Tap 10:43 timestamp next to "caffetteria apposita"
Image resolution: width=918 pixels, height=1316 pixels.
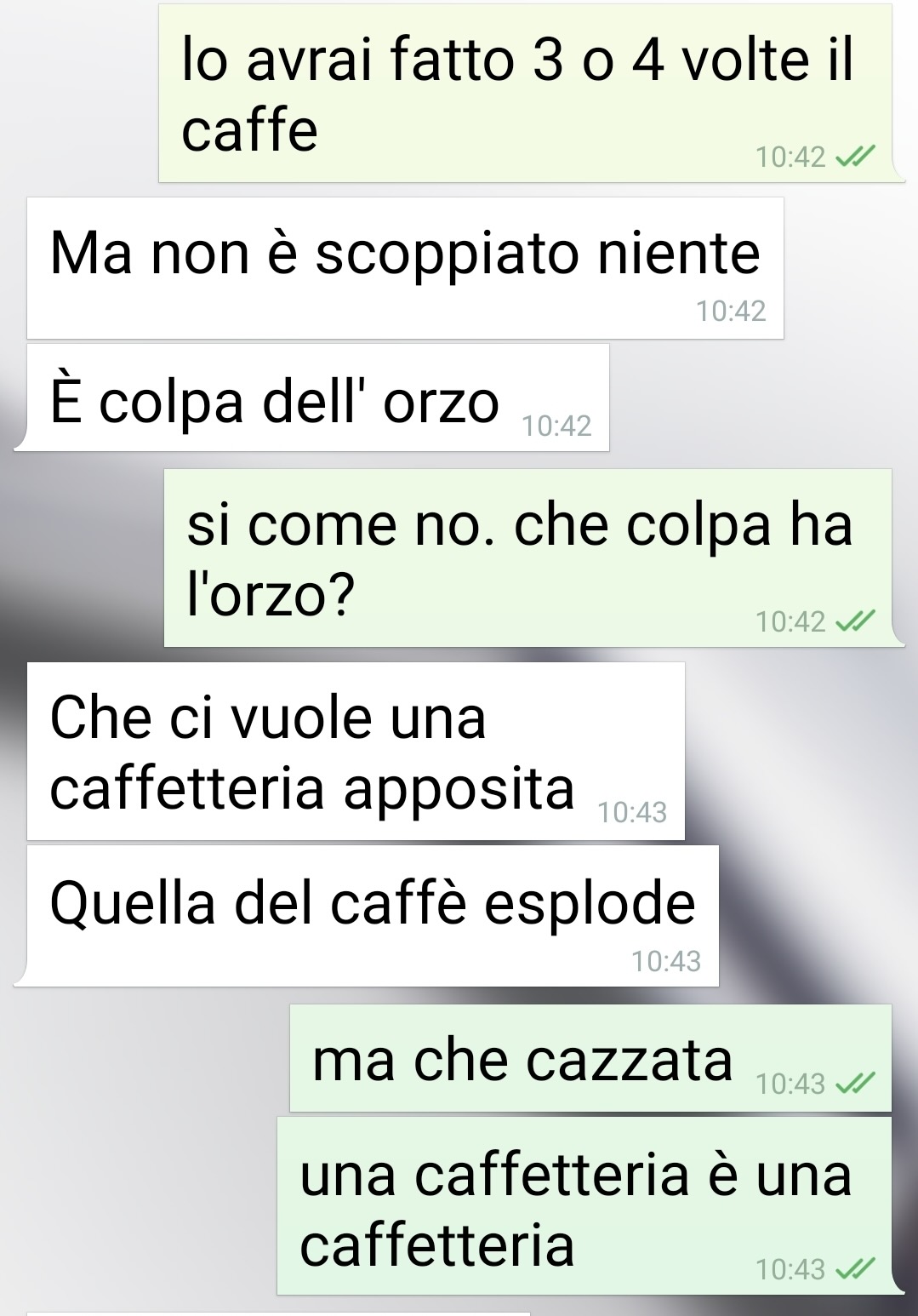tap(632, 812)
